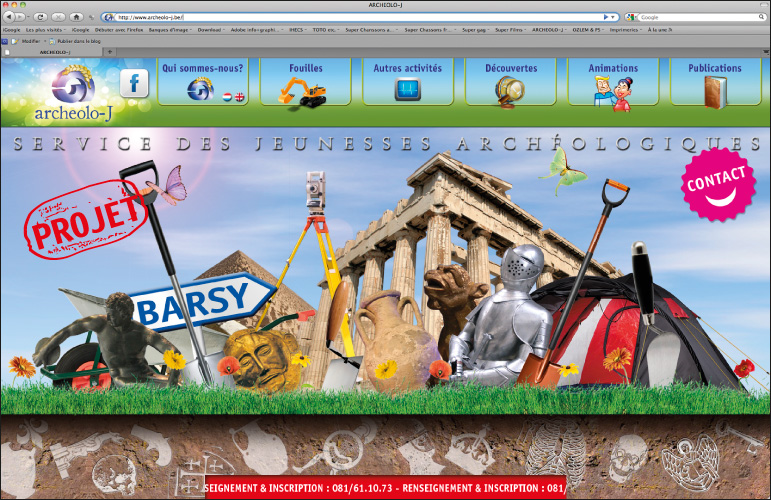Click the magnifier in the Google search box

761,17
